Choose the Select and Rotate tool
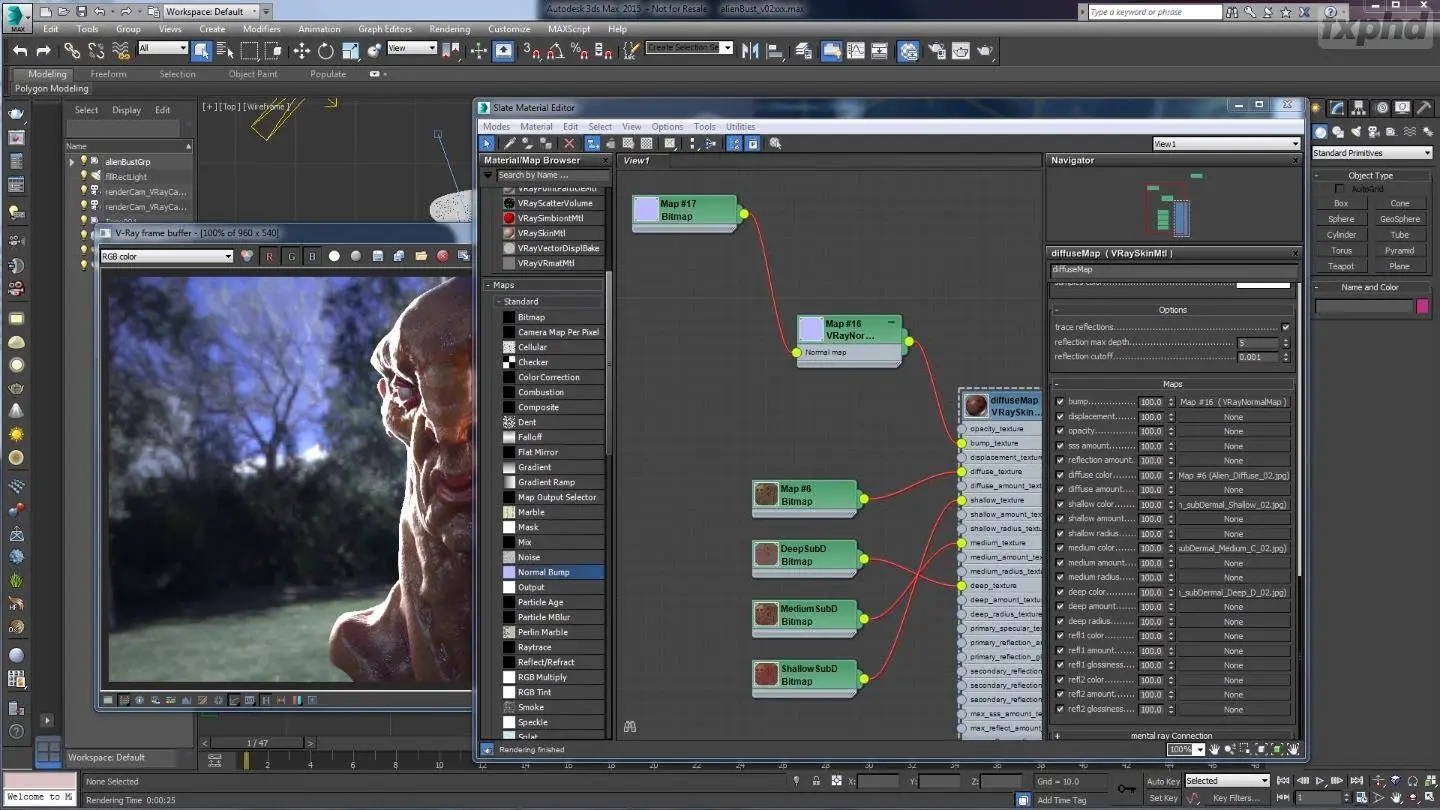Image resolution: width=1440 pixels, height=810 pixels. click(326, 51)
